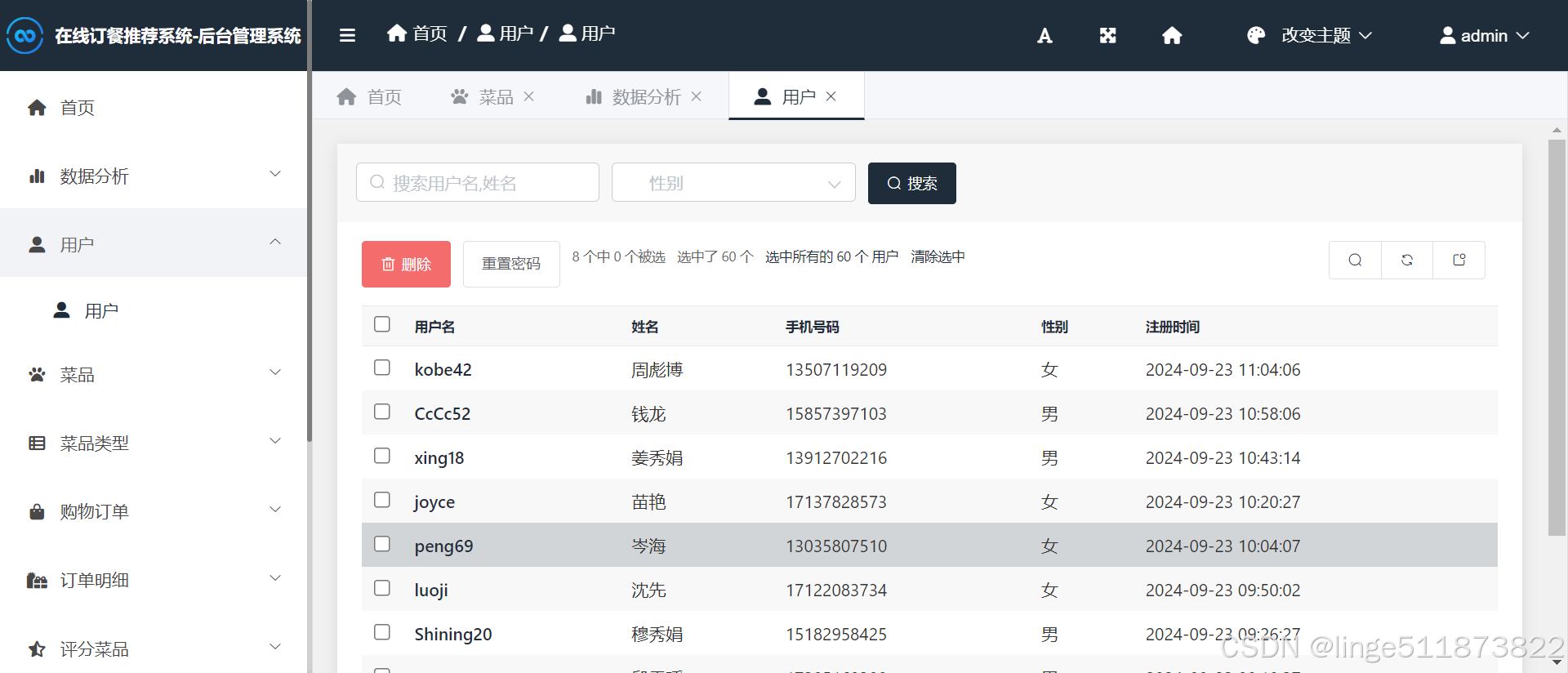Image resolution: width=1568 pixels, height=673 pixels.
Task: Open 首页 in the sidebar menu
Action: click(x=154, y=107)
